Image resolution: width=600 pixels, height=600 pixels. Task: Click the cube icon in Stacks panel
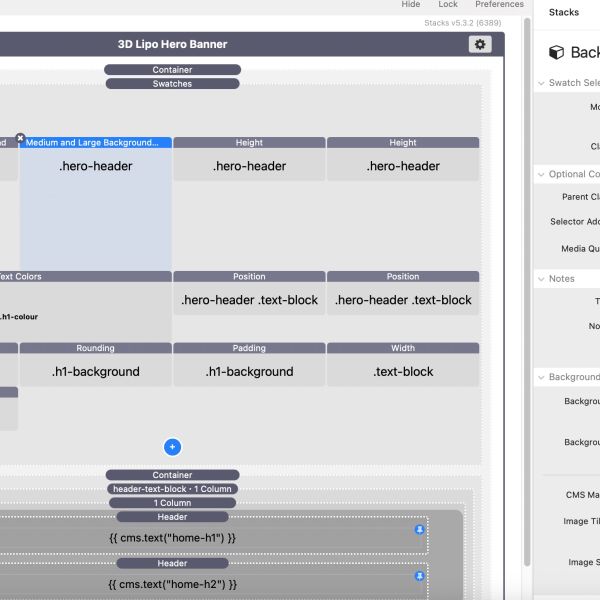click(556, 52)
